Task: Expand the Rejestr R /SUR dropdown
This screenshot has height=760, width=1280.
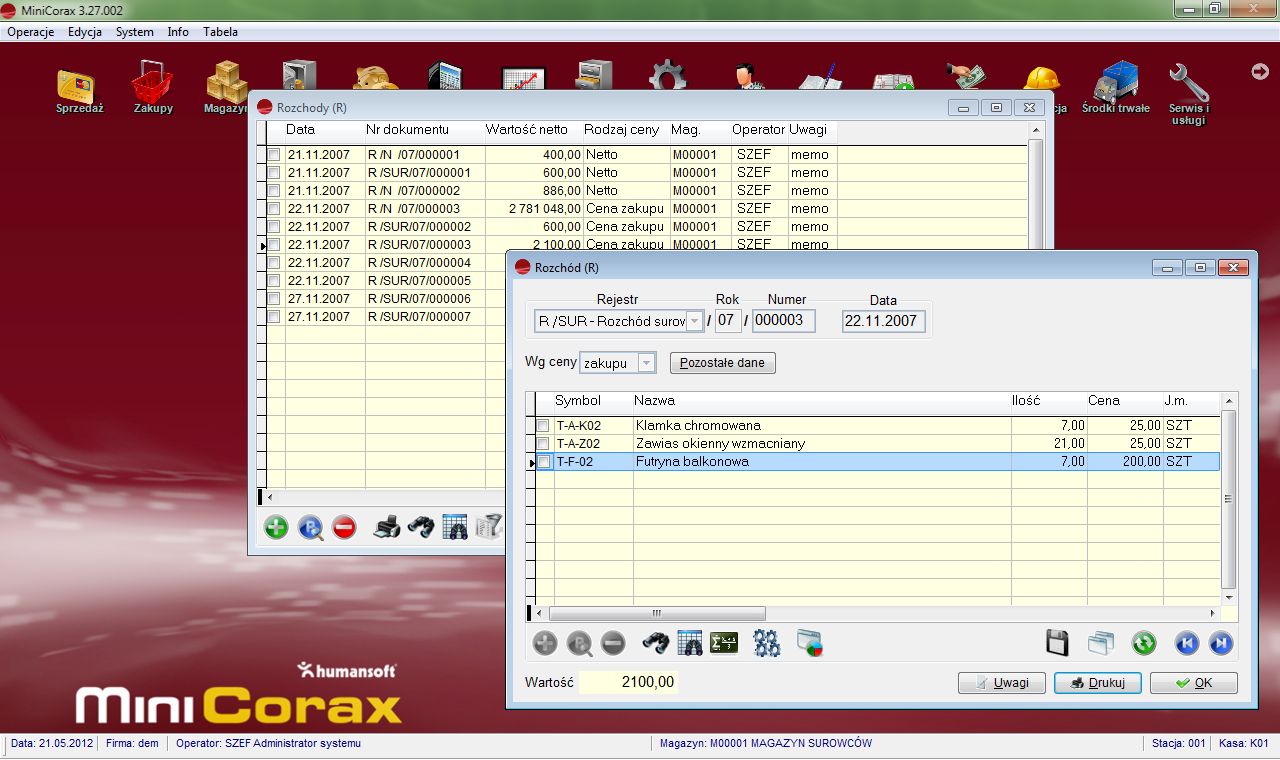Action: (x=694, y=322)
